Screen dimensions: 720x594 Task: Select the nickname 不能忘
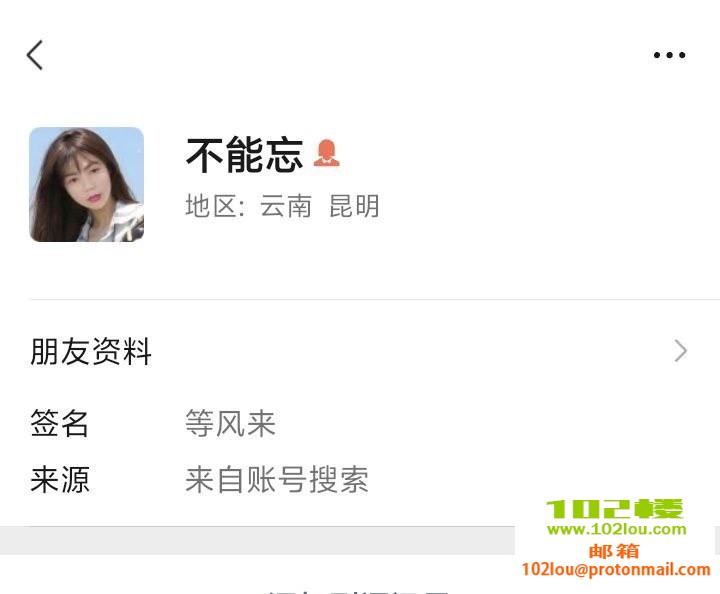244,155
